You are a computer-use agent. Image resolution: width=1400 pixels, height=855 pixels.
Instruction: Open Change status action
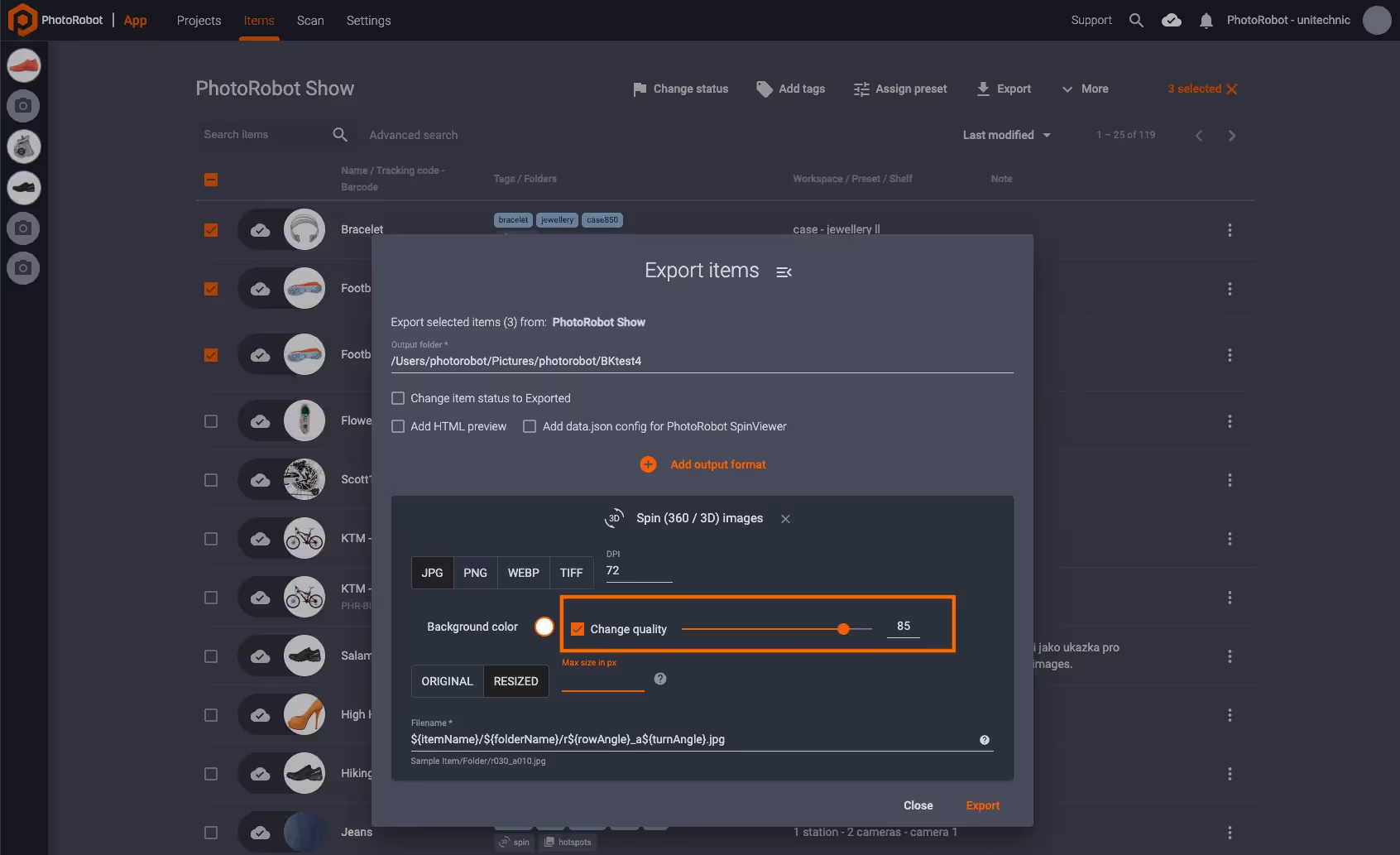[680, 89]
